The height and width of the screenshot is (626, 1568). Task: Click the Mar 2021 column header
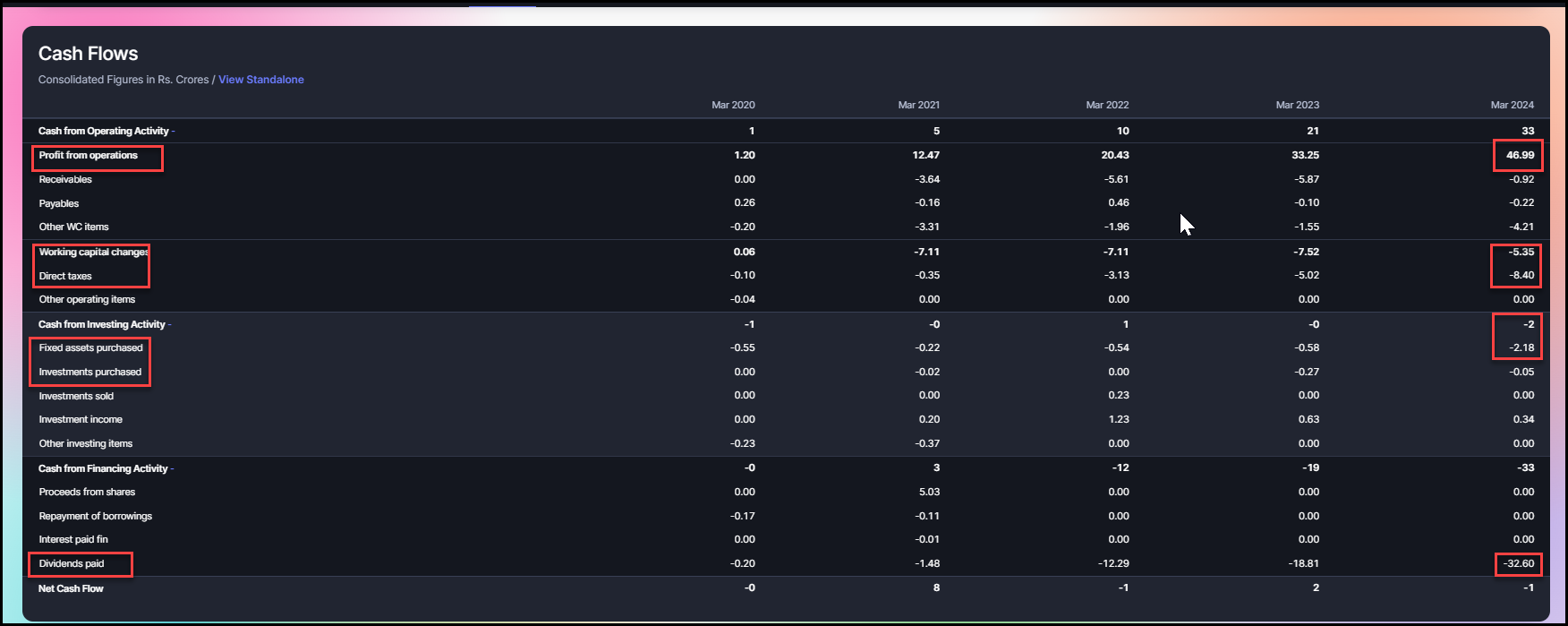click(918, 105)
